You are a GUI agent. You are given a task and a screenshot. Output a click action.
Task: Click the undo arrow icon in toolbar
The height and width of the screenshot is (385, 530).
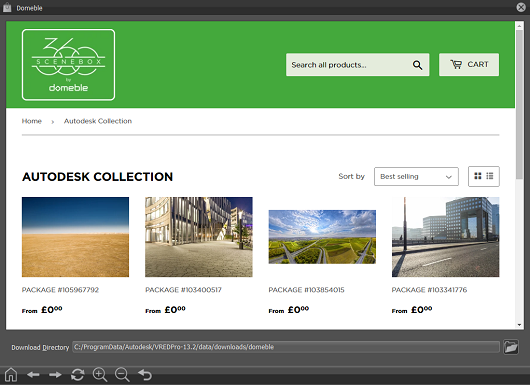click(x=145, y=375)
